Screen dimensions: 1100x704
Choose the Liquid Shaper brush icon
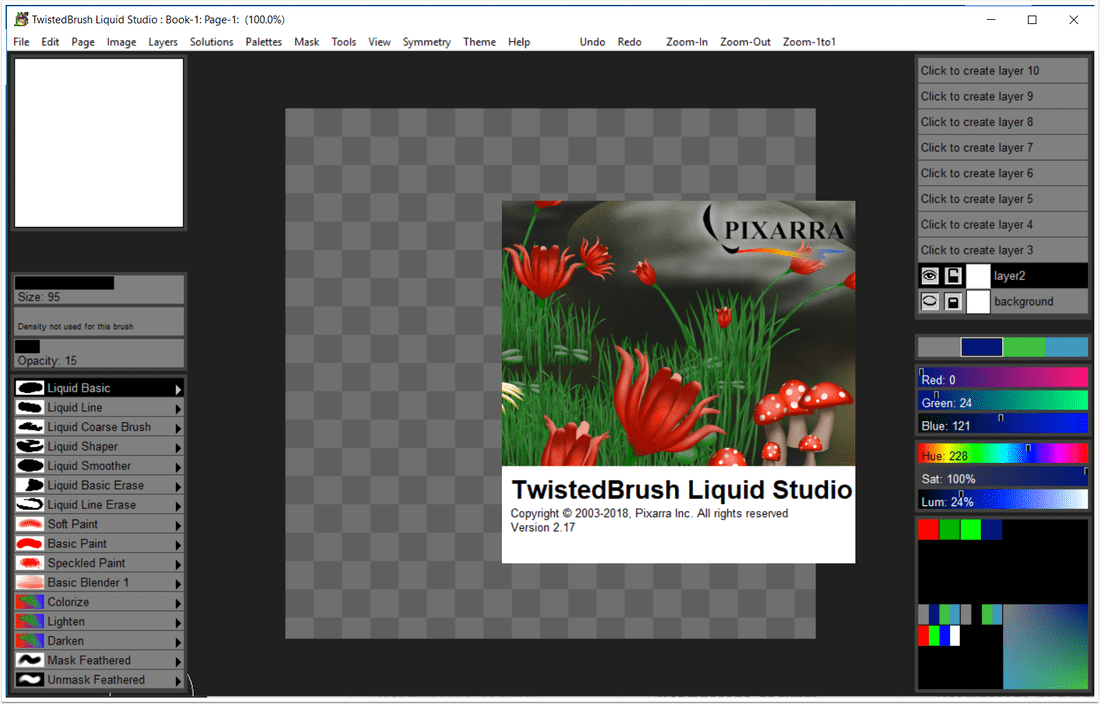[30, 446]
